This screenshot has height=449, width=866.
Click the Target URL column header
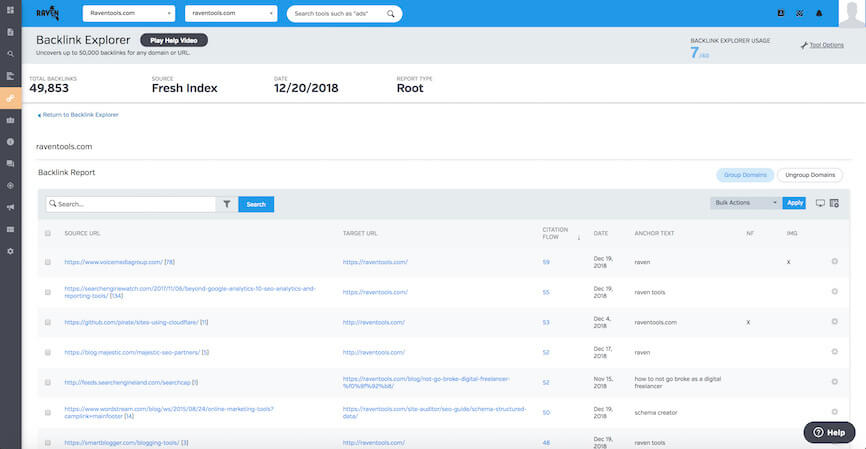pyautogui.click(x=360, y=233)
